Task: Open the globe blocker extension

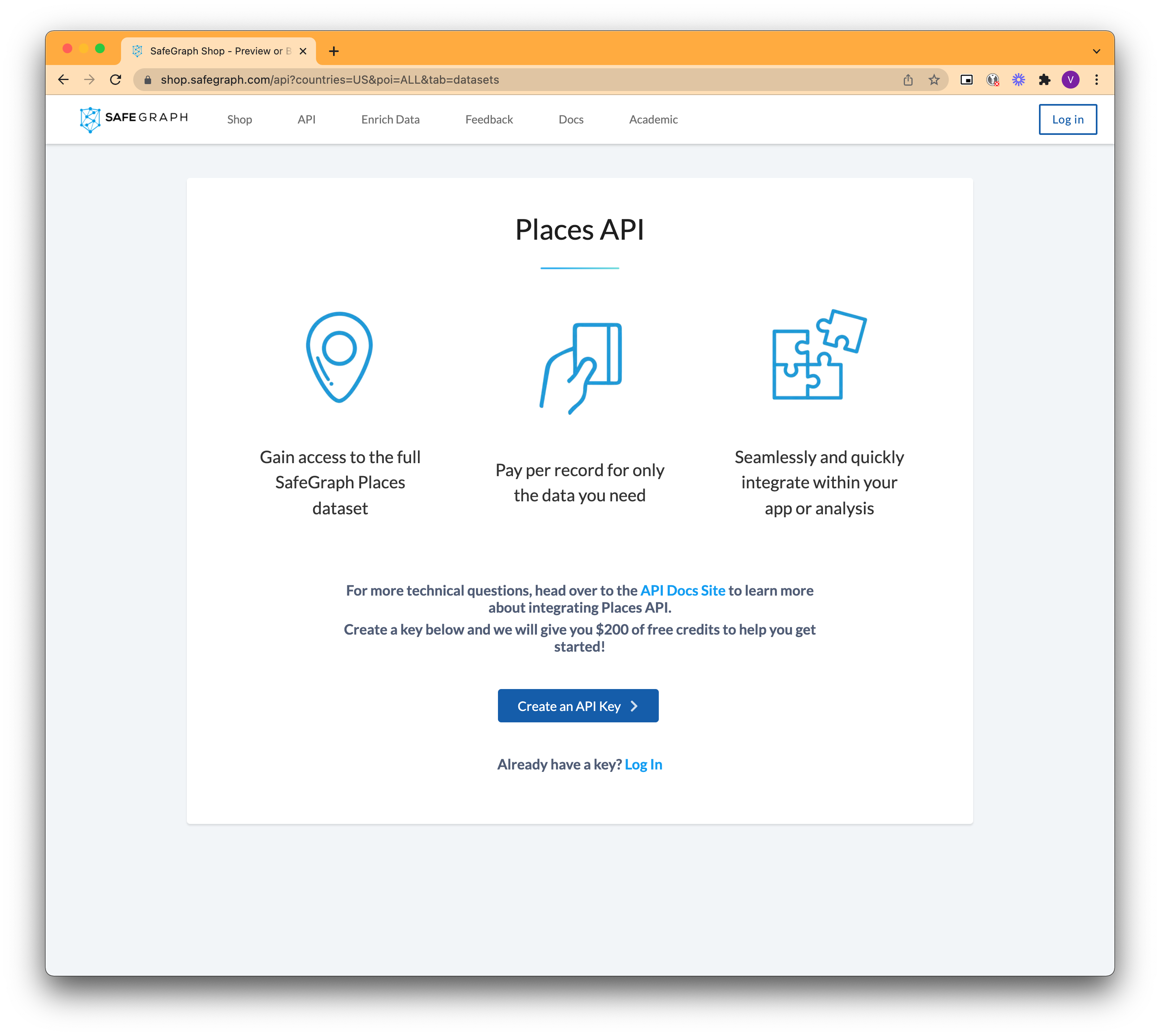Action: point(993,80)
